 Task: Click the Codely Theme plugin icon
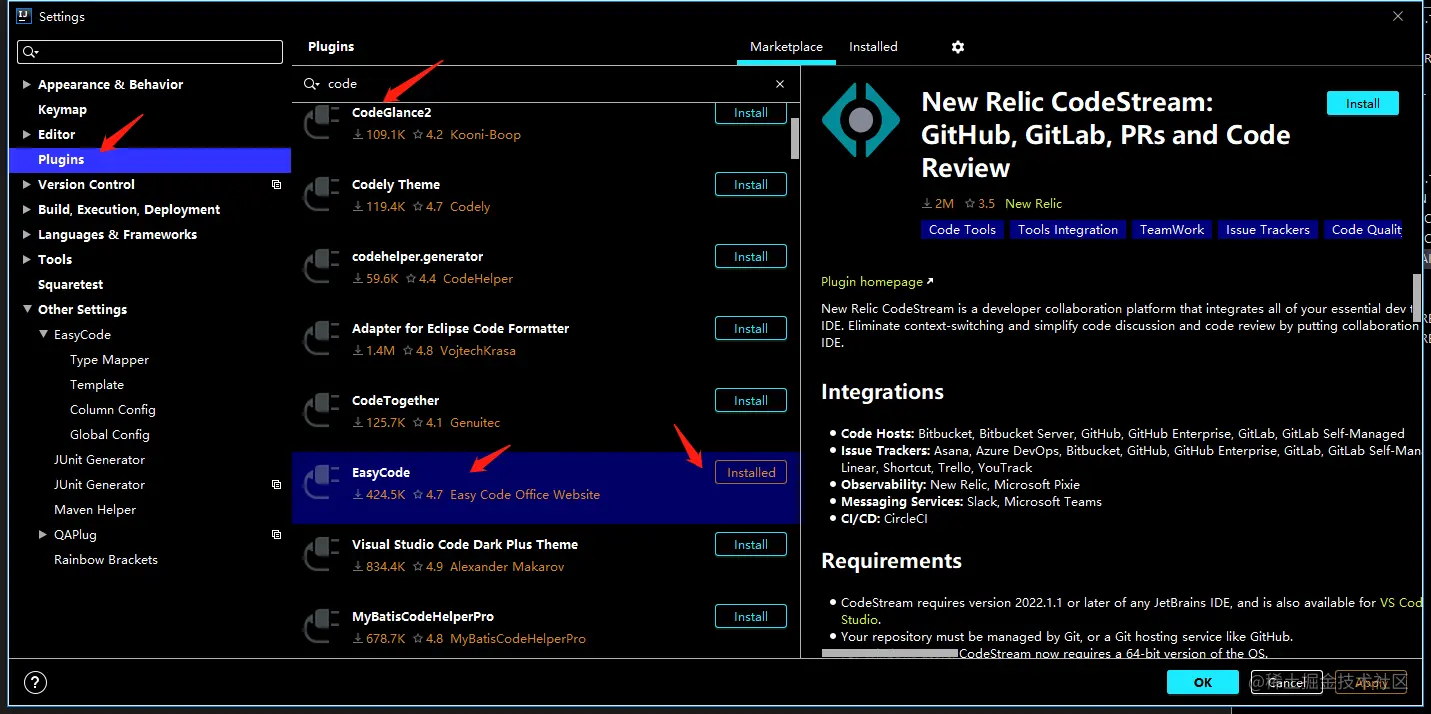321,194
